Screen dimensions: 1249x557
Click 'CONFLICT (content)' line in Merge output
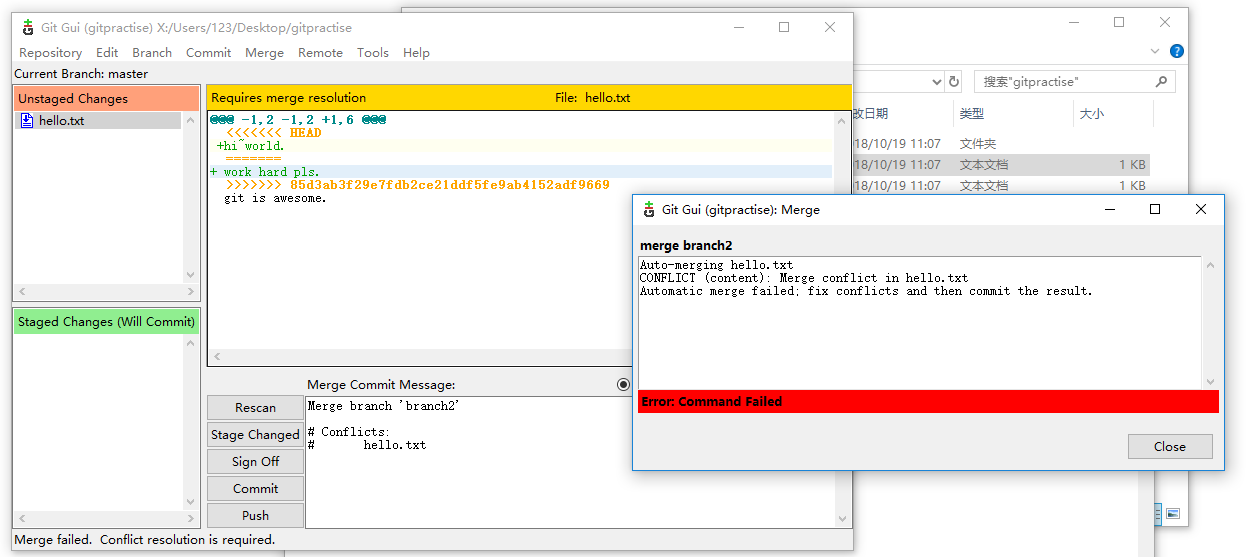804,278
